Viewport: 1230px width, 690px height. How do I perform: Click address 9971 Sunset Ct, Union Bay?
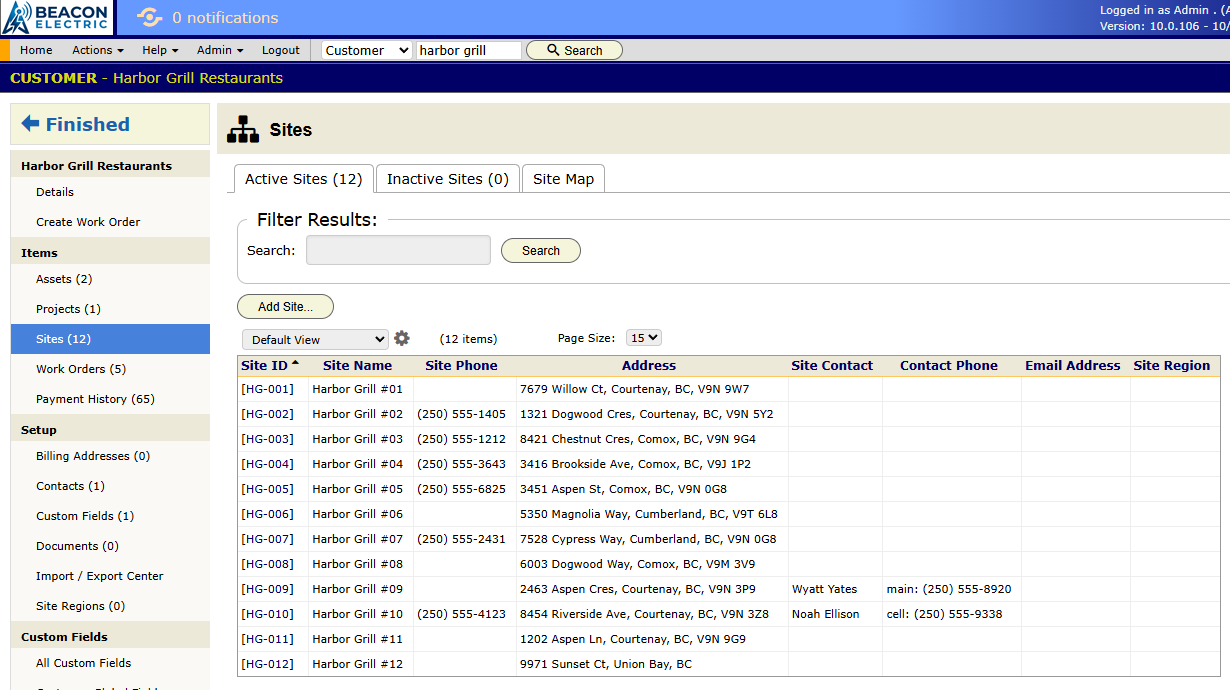tap(606, 664)
